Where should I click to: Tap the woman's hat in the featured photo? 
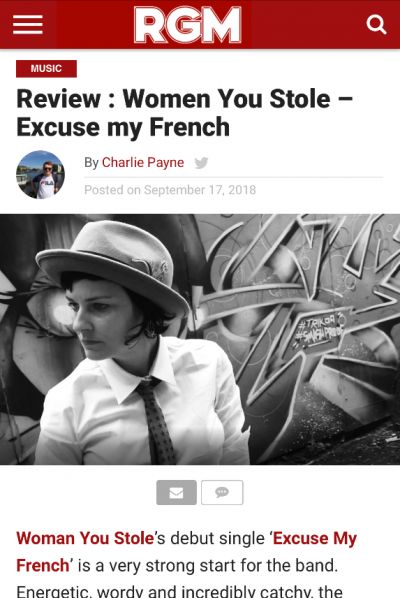(113, 263)
